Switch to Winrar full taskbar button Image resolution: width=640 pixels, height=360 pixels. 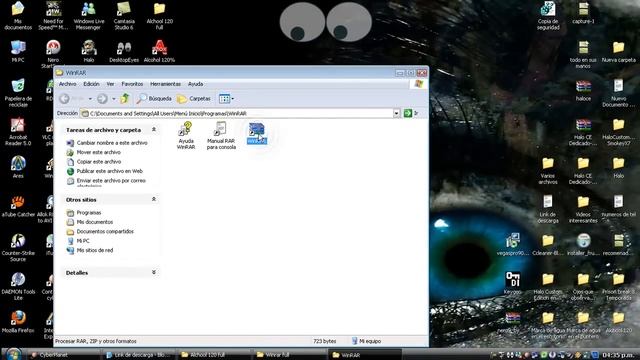point(289,355)
